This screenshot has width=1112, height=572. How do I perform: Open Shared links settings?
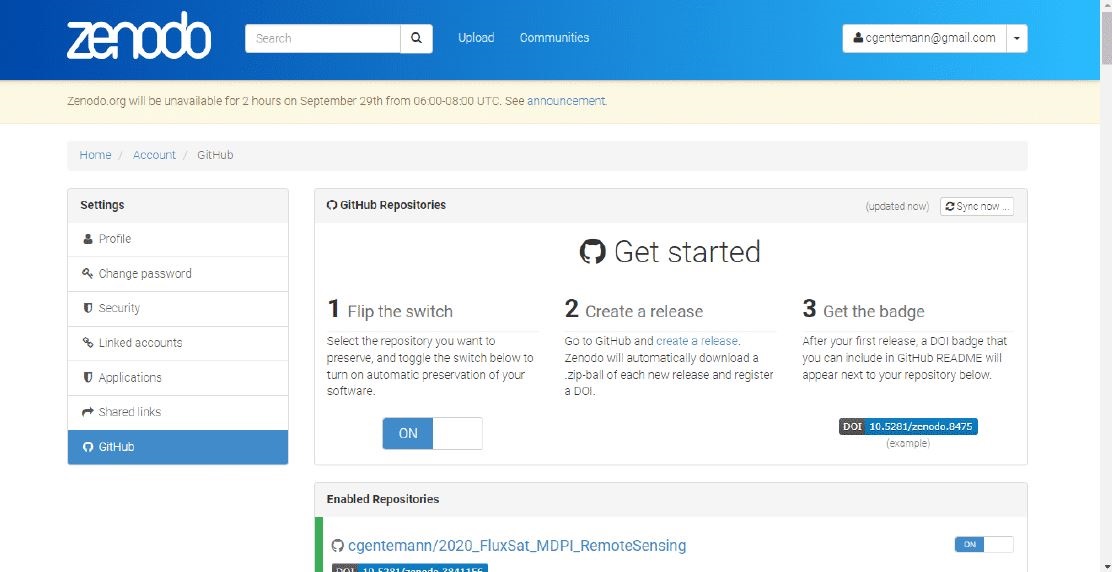click(x=178, y=413)
